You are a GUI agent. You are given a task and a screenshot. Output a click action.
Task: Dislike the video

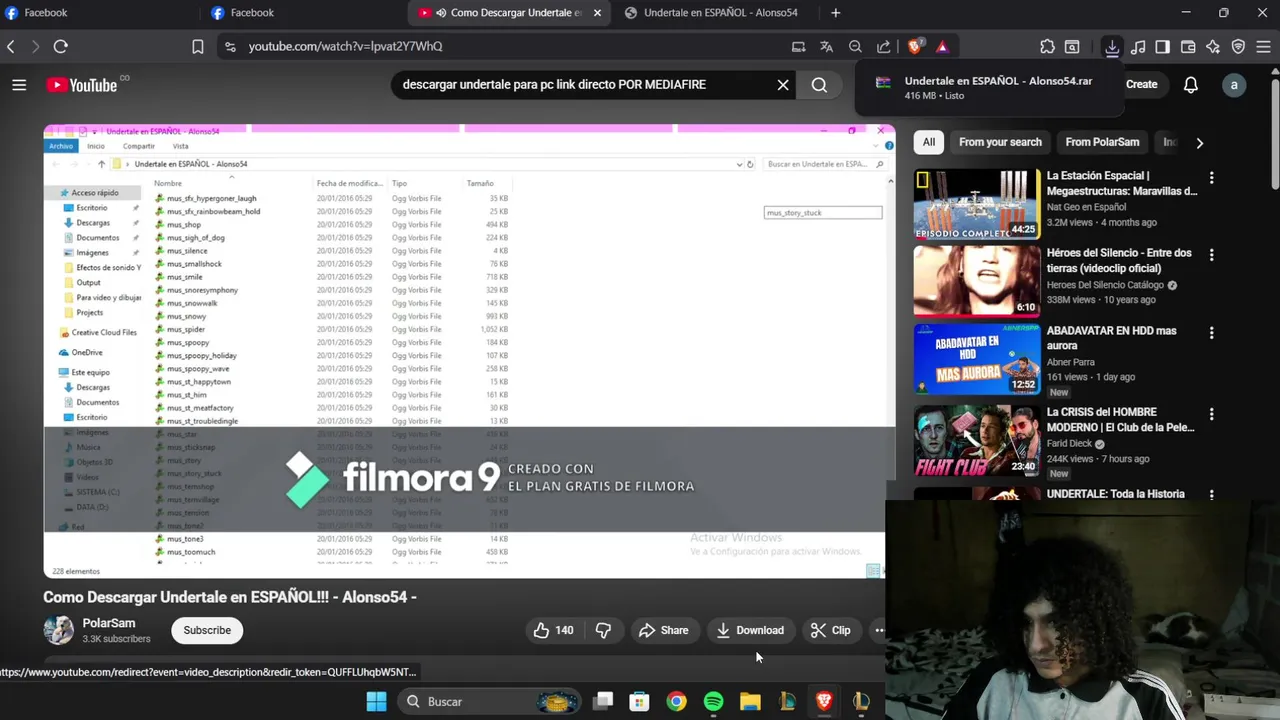pyautogui.click(x=603, y=630)
